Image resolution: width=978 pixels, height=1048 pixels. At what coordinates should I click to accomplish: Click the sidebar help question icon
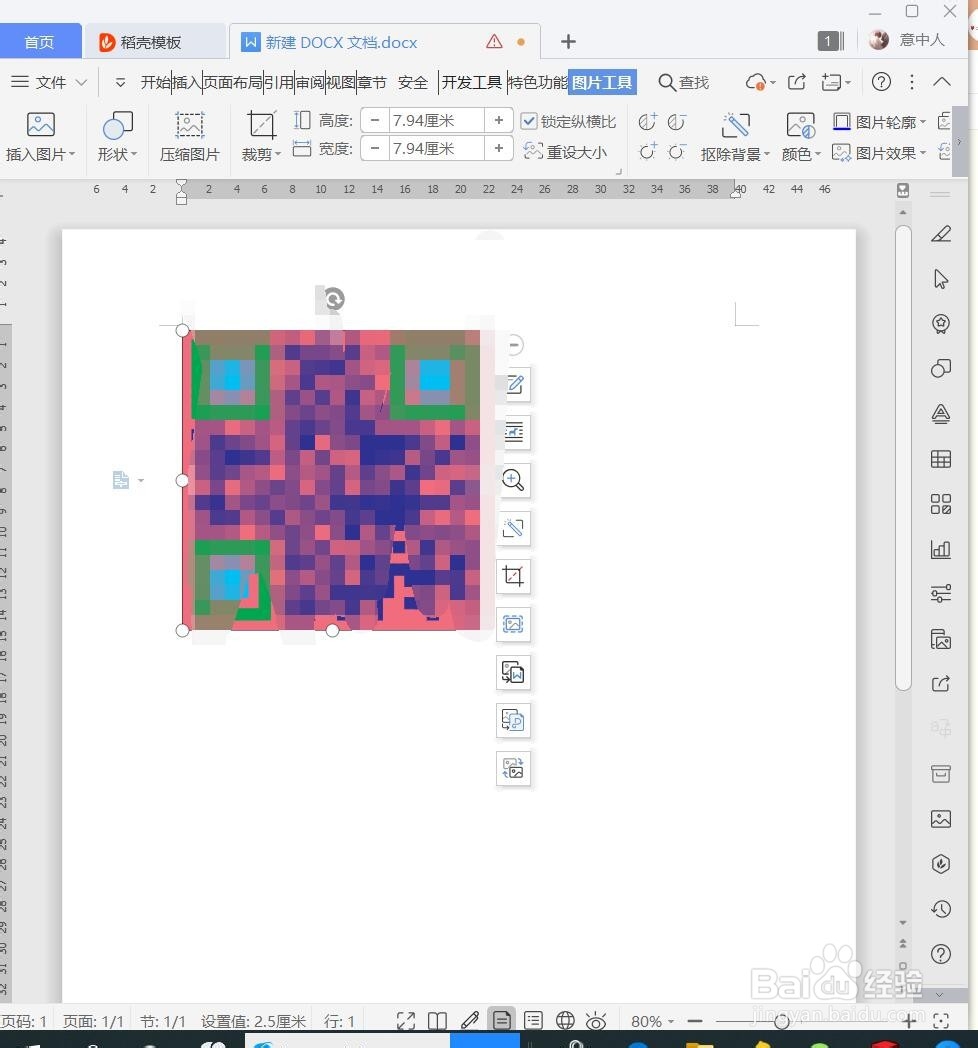coord(941,954)
